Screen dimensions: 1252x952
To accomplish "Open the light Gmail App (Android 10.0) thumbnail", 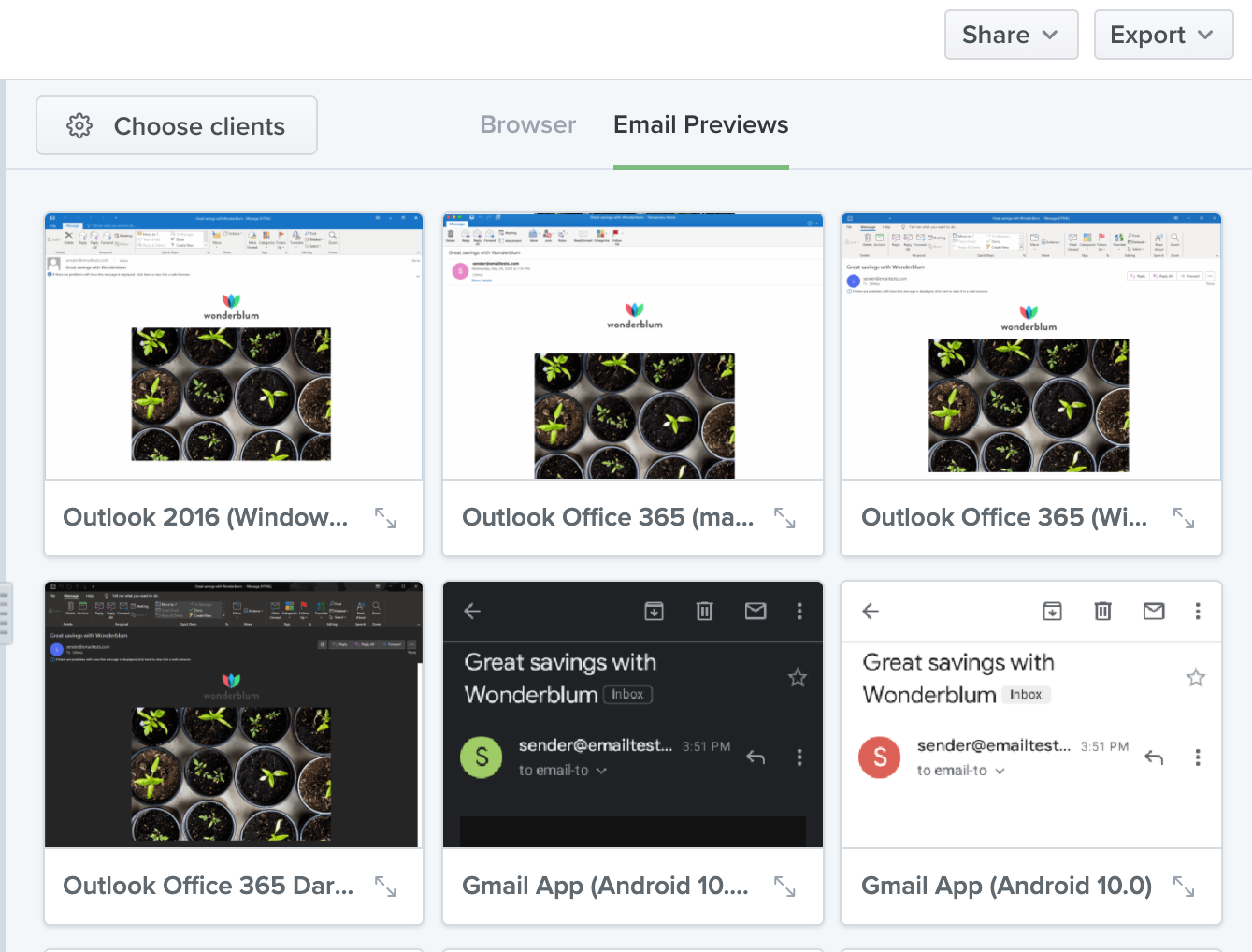I will 1031,714.
